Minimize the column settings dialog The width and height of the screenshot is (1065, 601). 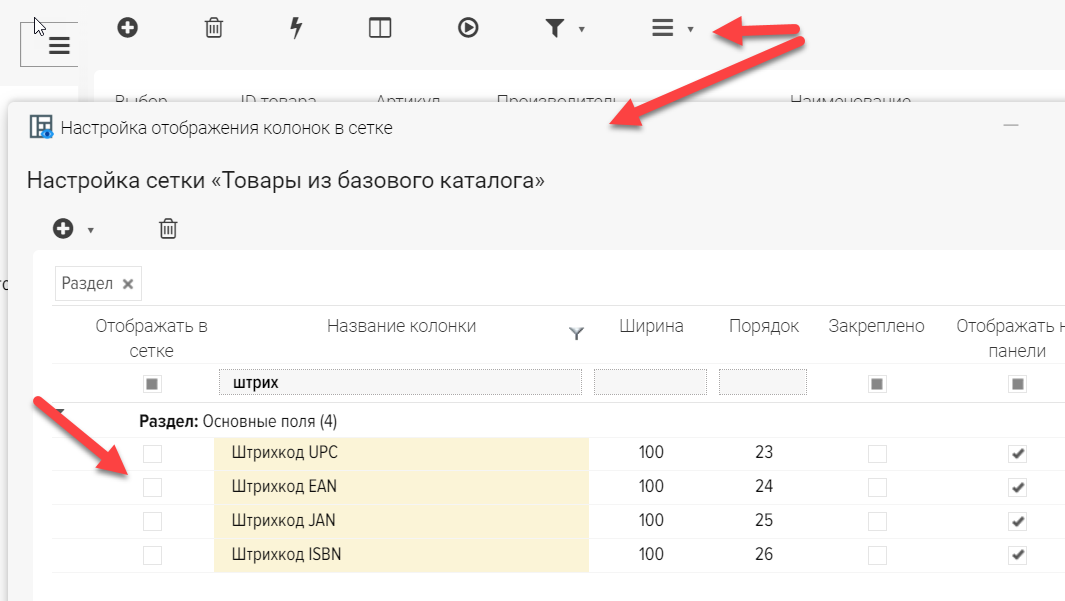[1011, 125]
